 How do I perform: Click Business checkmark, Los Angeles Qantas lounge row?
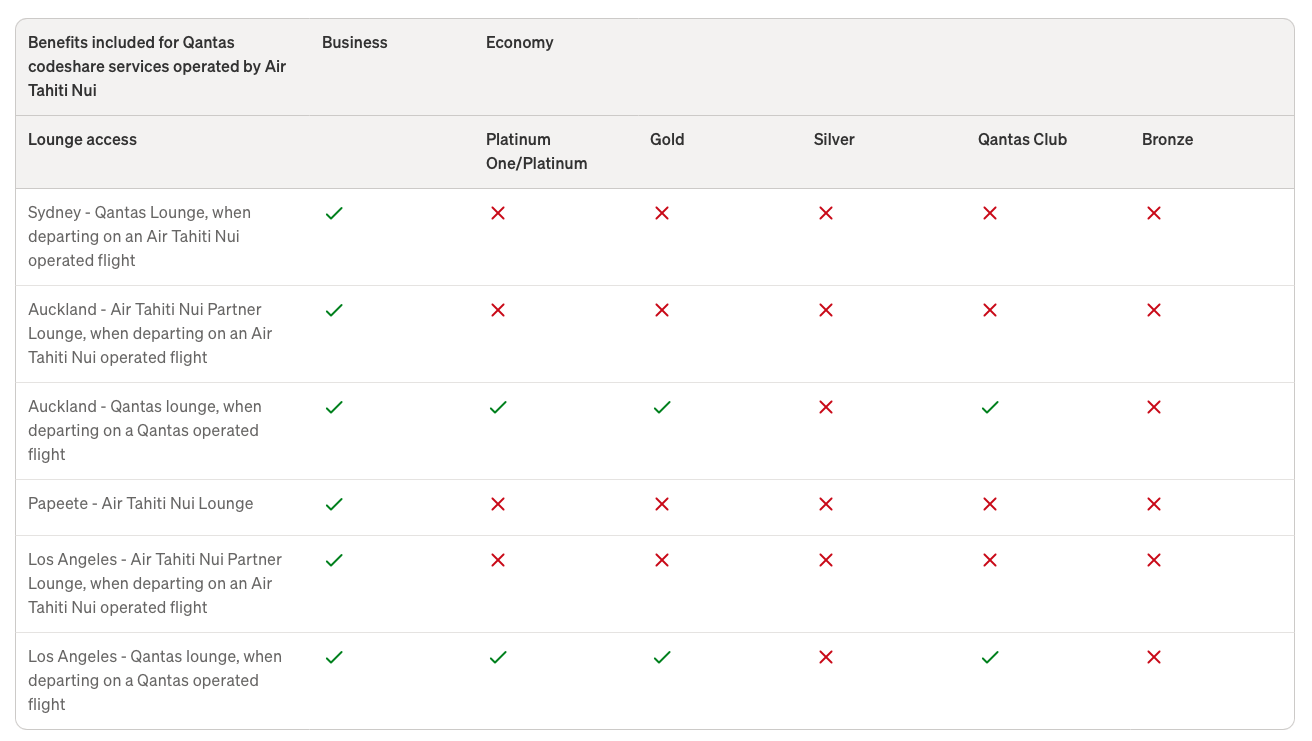pos(334,657)
